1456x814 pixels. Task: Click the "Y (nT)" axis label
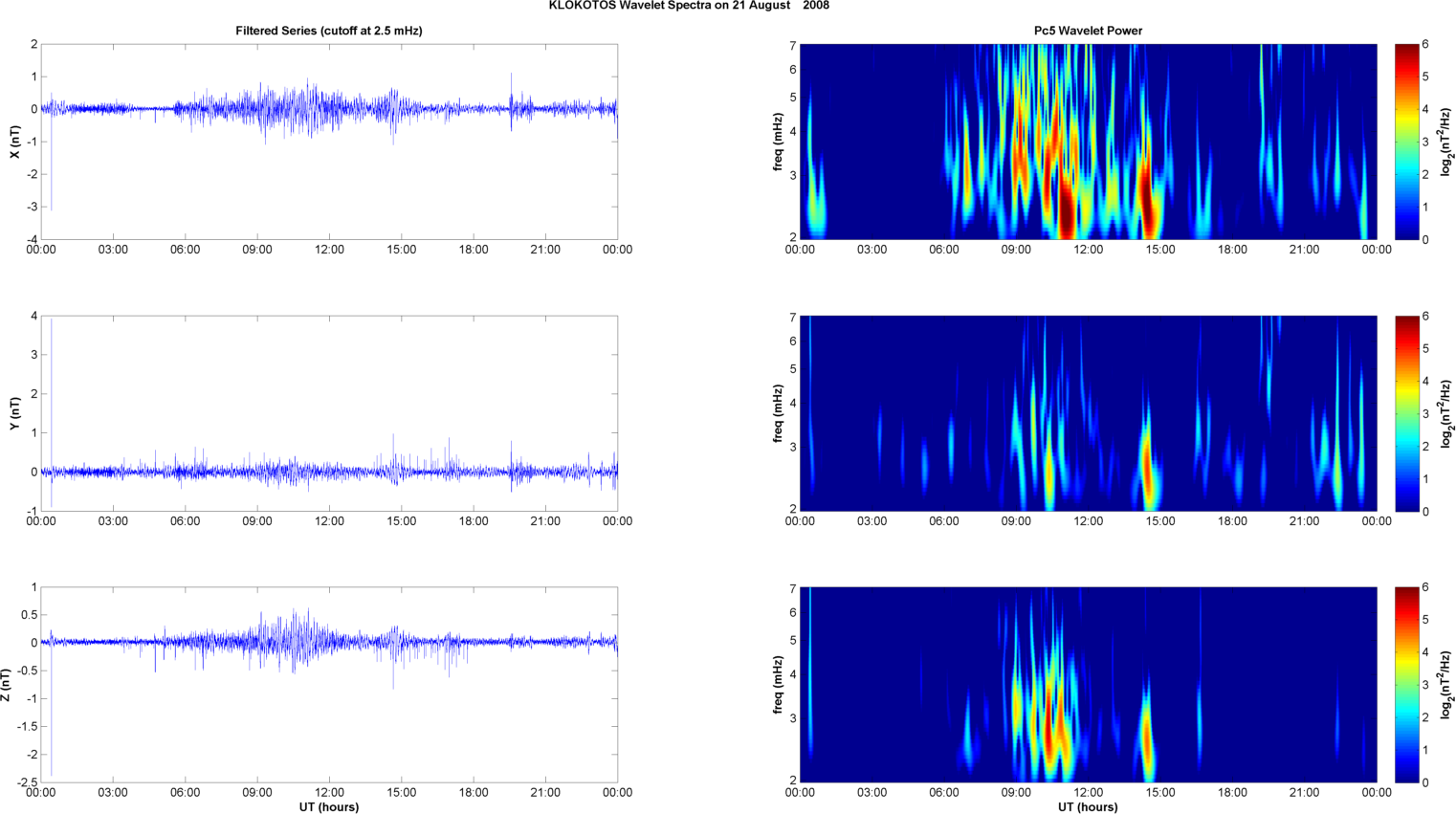point(14,413)
